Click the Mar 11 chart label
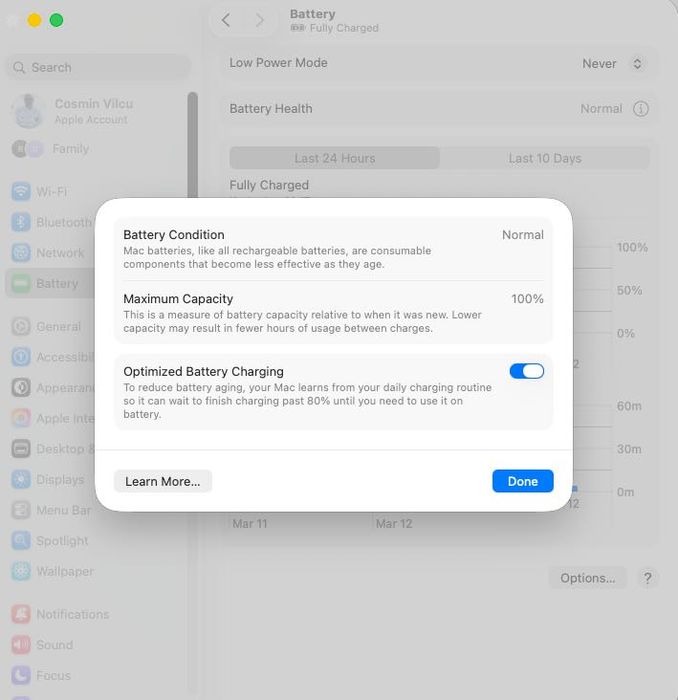Viewport: 678px width, 700px height. coord(250,524)
